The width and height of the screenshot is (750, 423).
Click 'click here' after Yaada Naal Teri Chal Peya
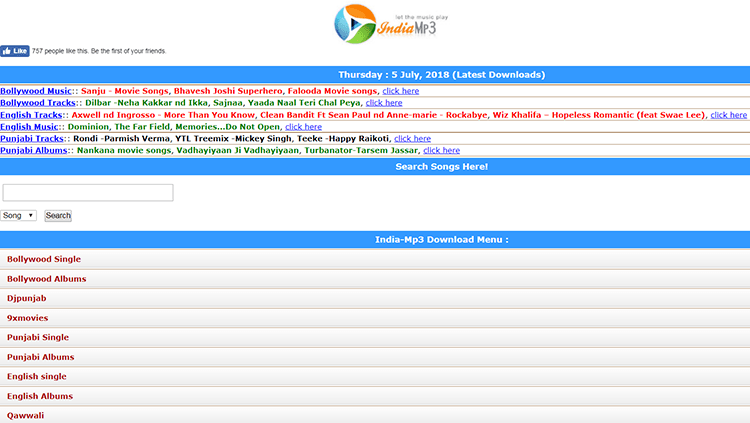pos(384,103)
